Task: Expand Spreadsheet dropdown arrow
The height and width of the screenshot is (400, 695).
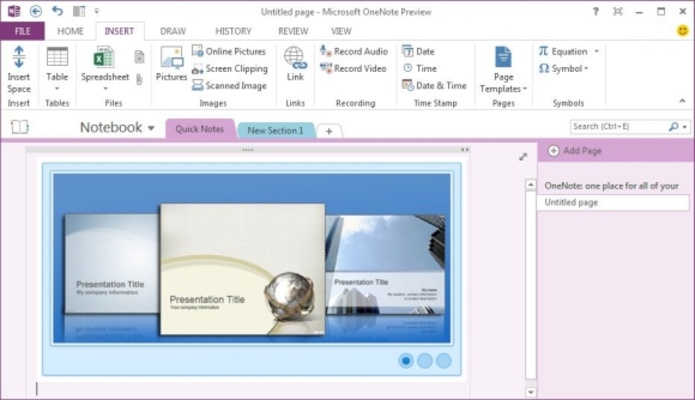Action: [x=105, y=89]
